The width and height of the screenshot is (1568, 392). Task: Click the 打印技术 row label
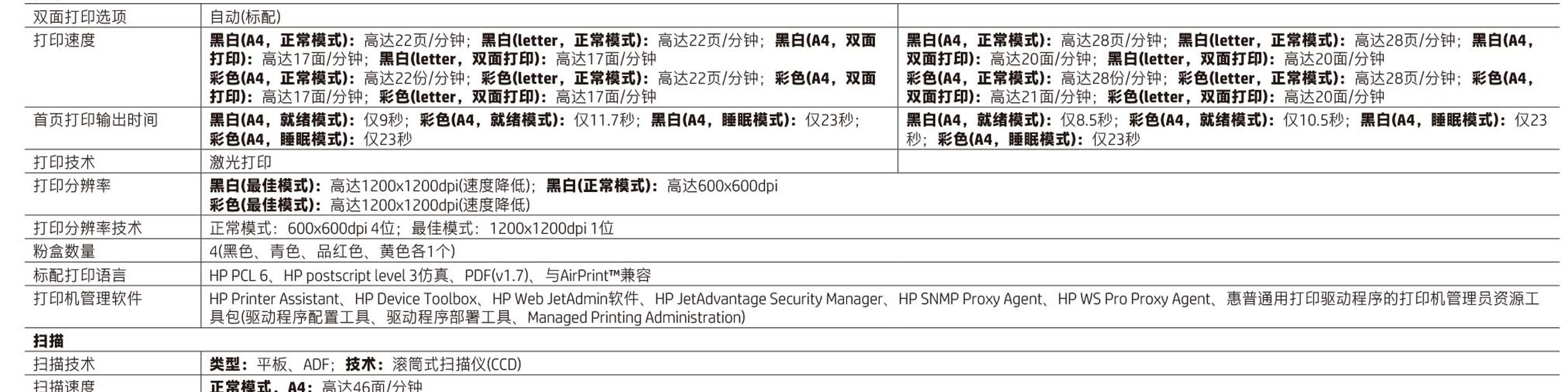(x=64, y=162)
